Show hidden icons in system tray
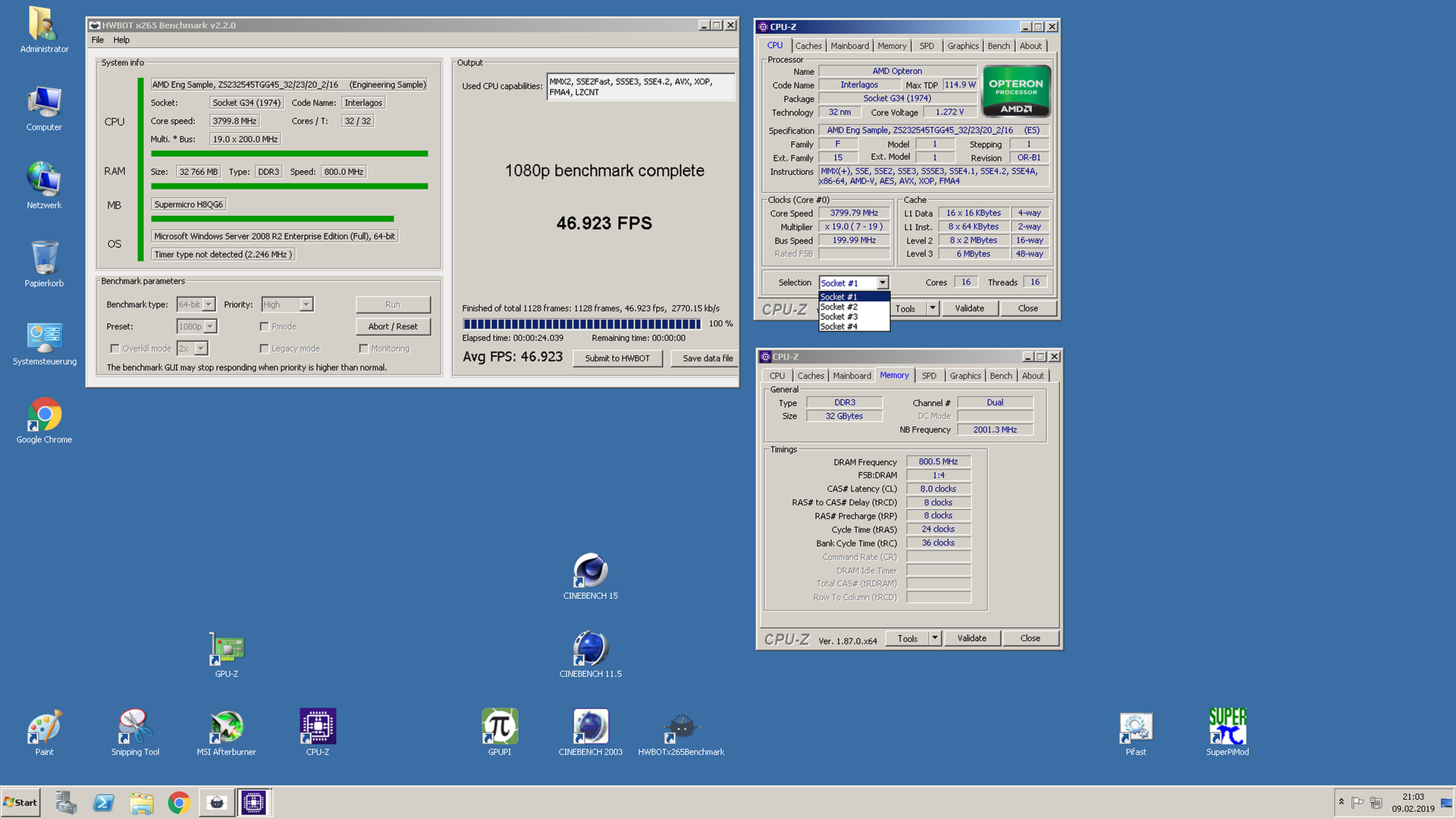 (x=1341, y=802)
